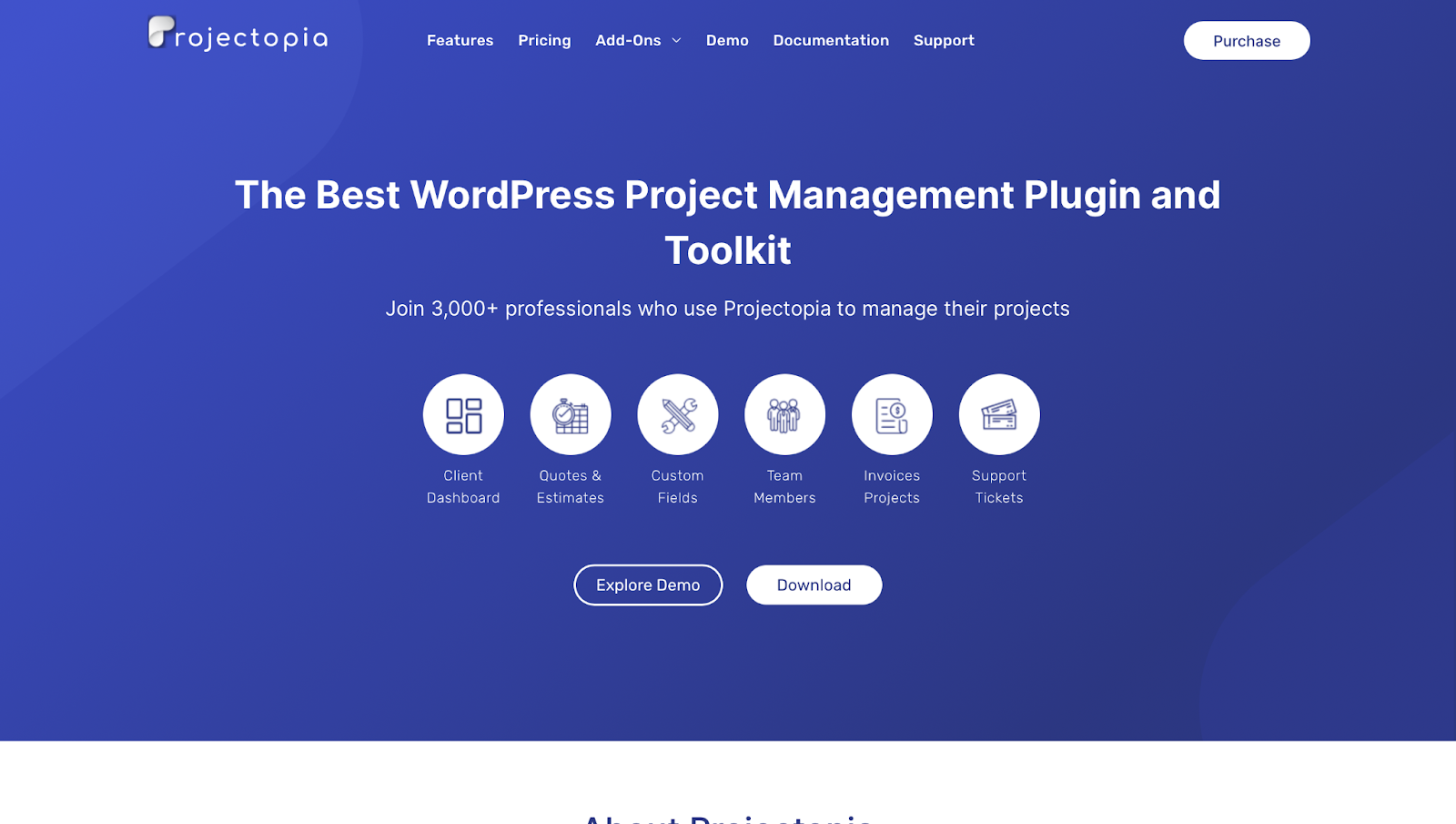Viewport: 1456px width, 824px height.
Task: Visit the Demo navigation link
Action: pos(727,40)
